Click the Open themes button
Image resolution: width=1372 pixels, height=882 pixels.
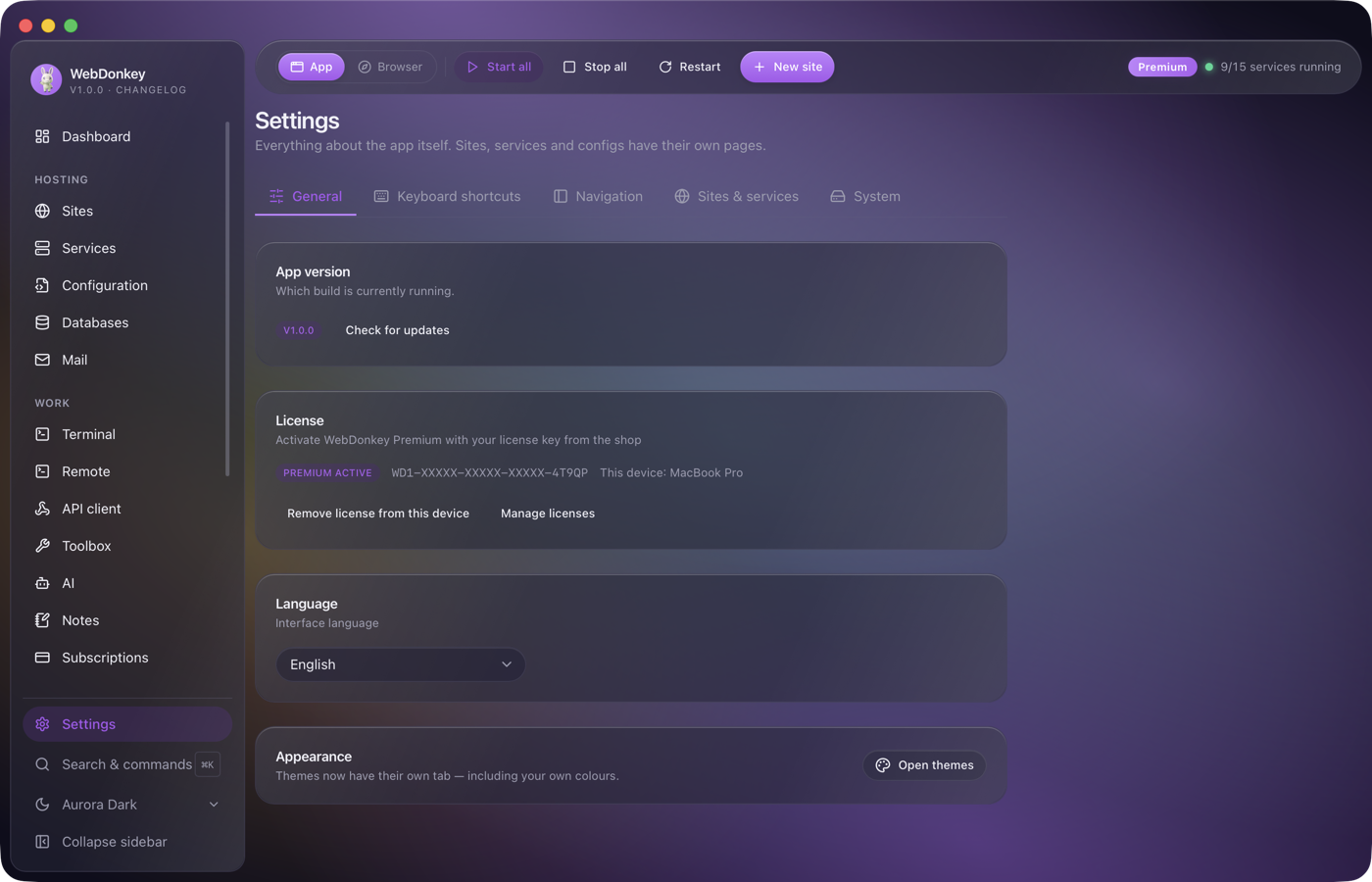pyautogui.click(x=924, y=765)
